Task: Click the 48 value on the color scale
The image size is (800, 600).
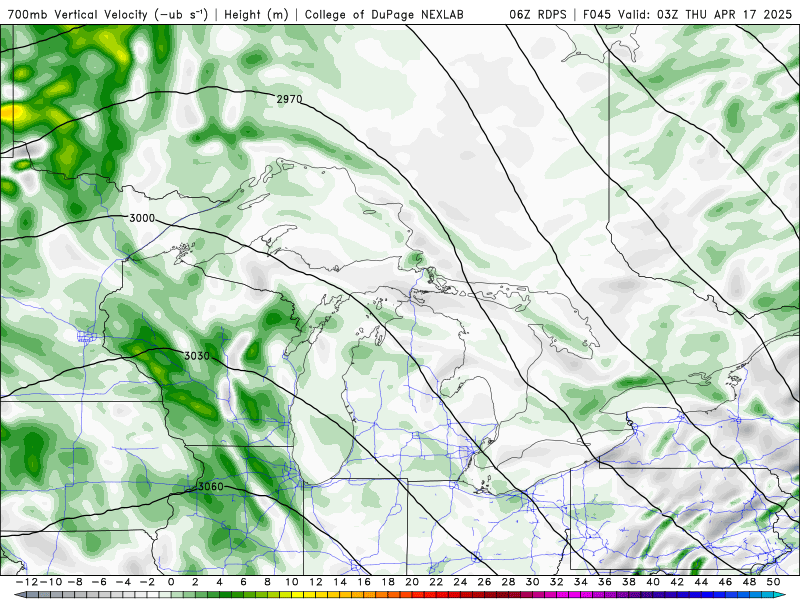Action: 749,582
